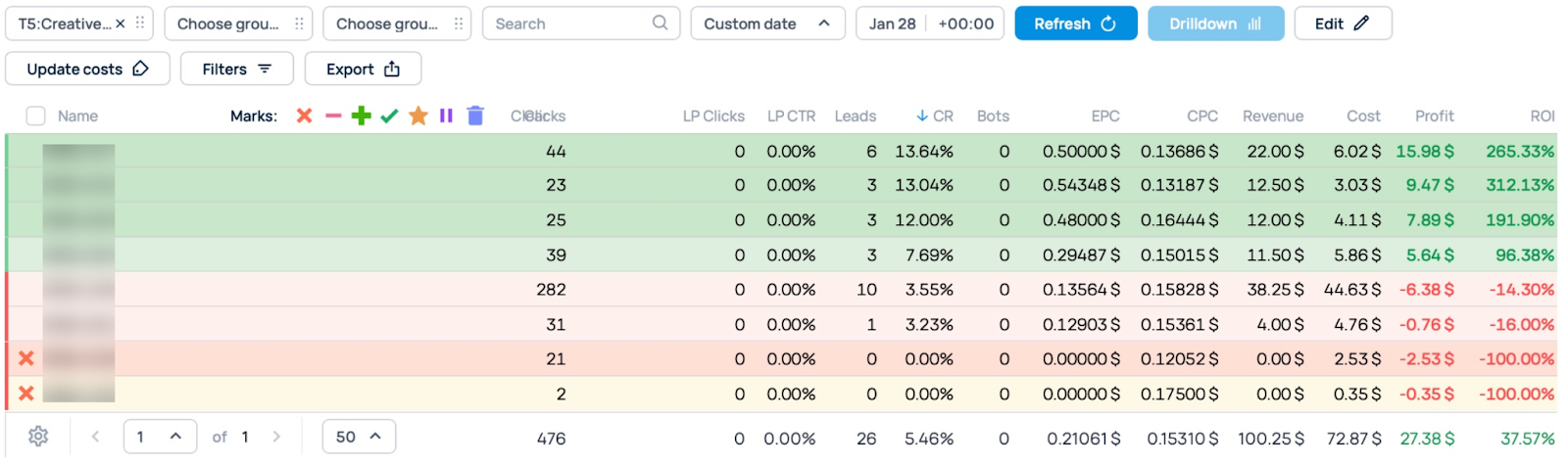Go to next page arrow
The width and height of the screenshot is (1568, 466).
click(x=276, y=437)
